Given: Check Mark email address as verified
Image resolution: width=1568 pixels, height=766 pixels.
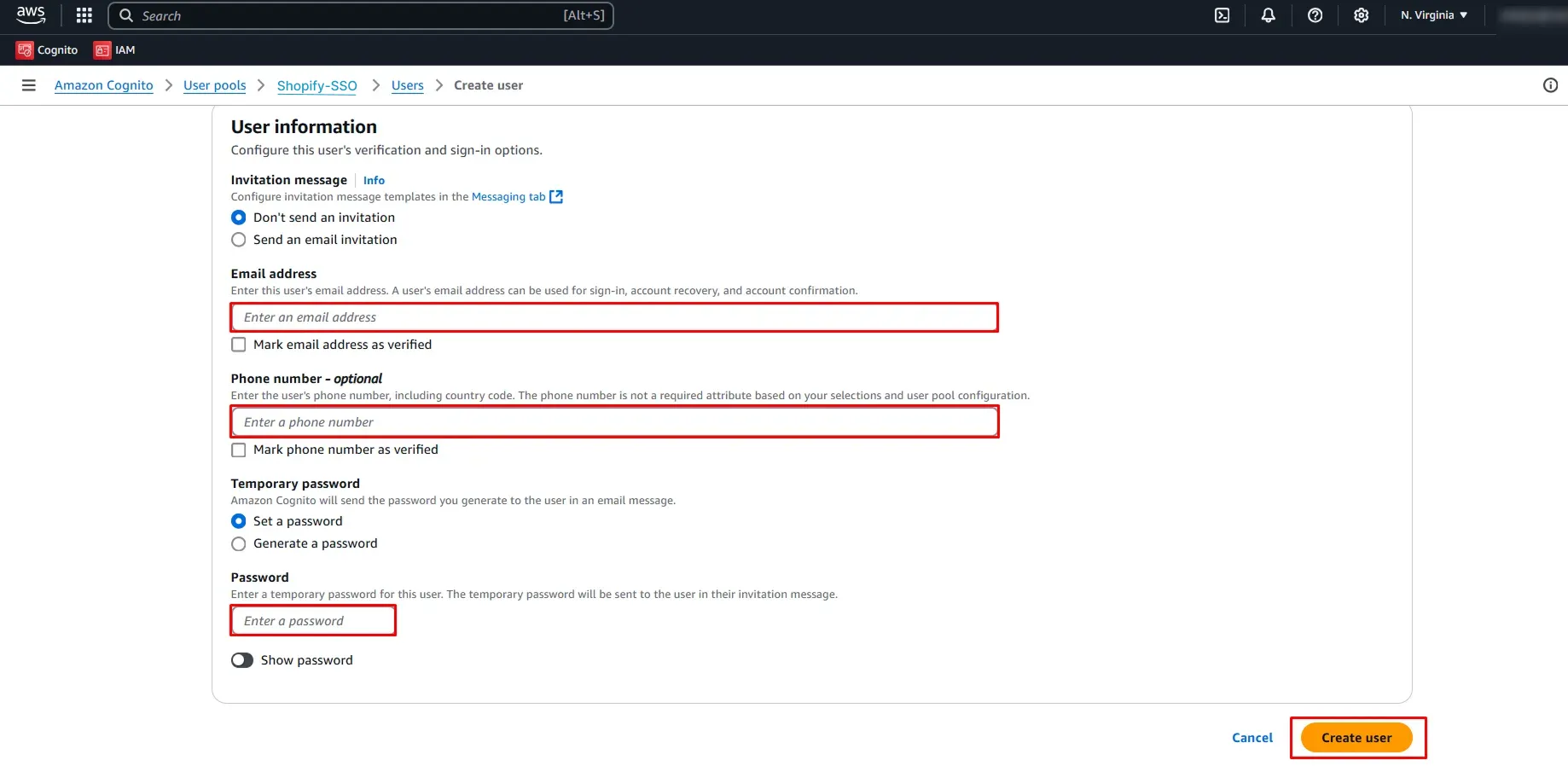Looking at the screenshot, I should (x=239, y=345).
